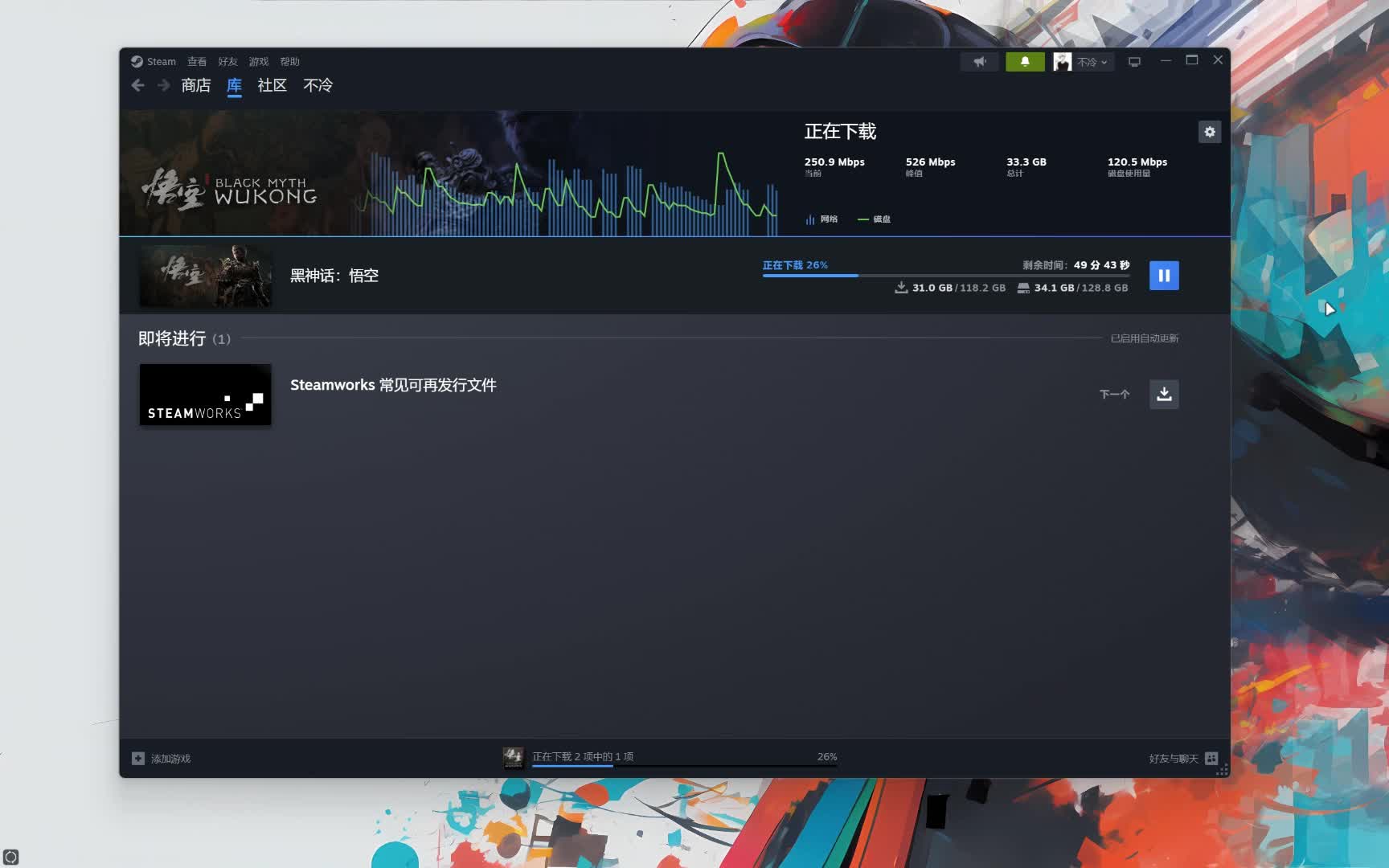This screenshot has width=1389, height=868.
Task: Open the 好友 menu
Action: click(227, 62)
